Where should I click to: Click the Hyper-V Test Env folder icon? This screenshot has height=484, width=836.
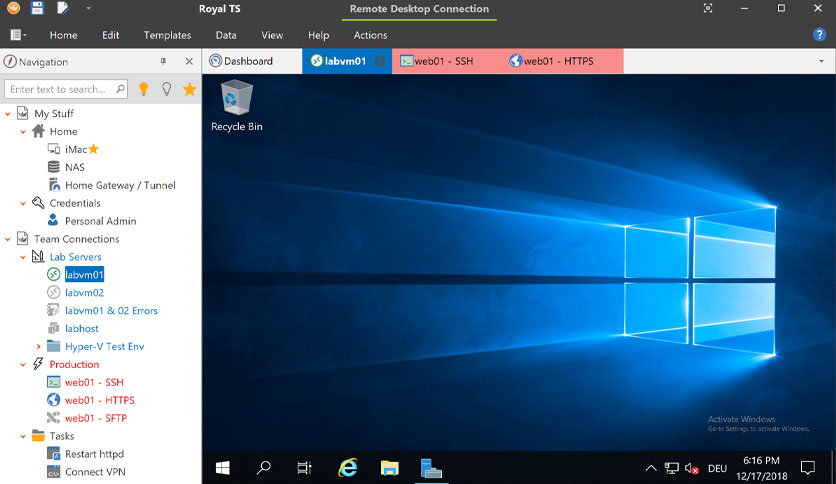[x=53, y=346]
